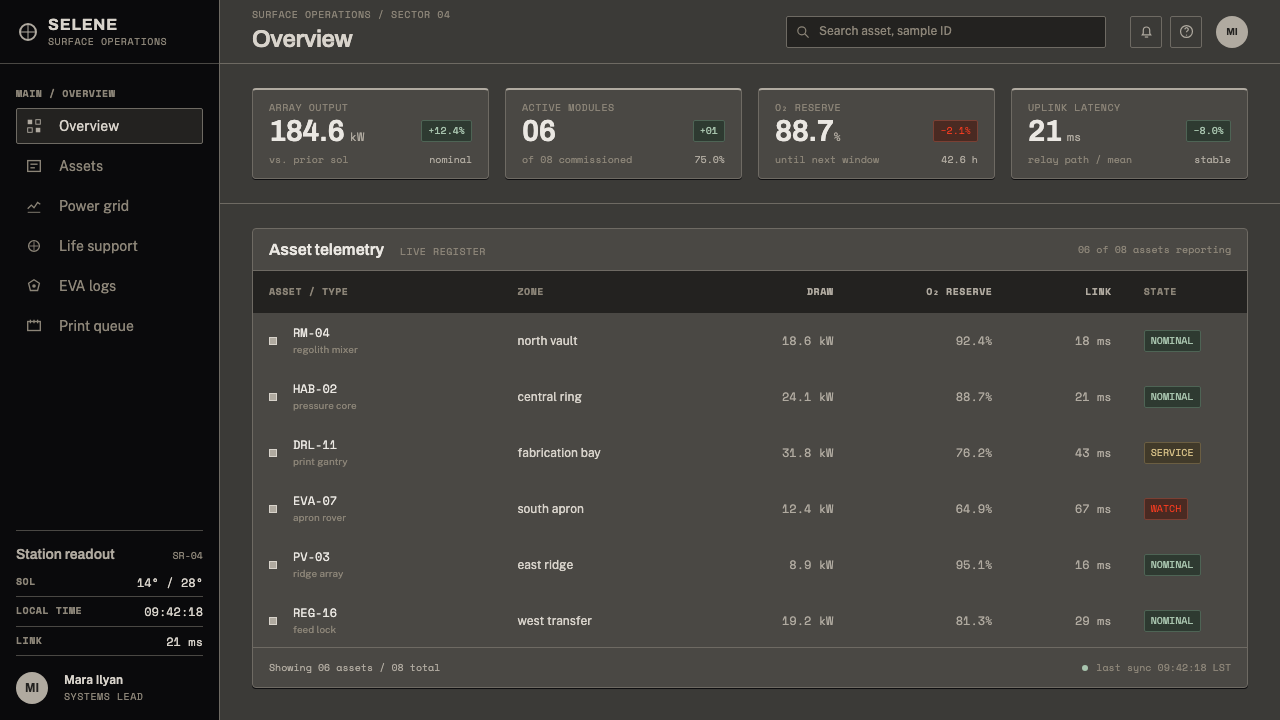The height and width of the screenshot is (720, 1280).
Task: Click the LIVE REGISTER label
Action: 443,252
